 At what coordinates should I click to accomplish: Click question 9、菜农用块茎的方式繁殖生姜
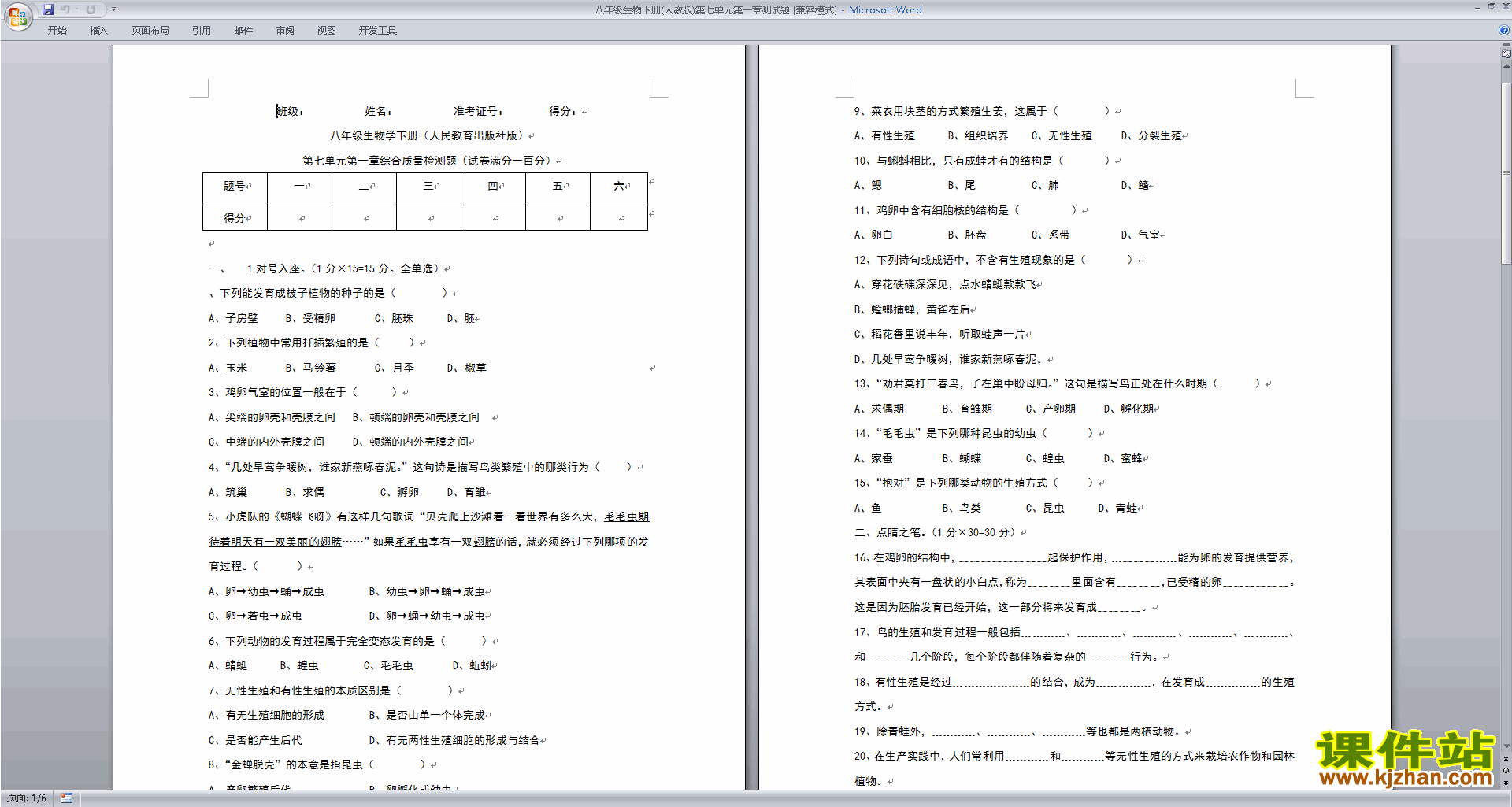pyautogui.click(x=982, y=112)
